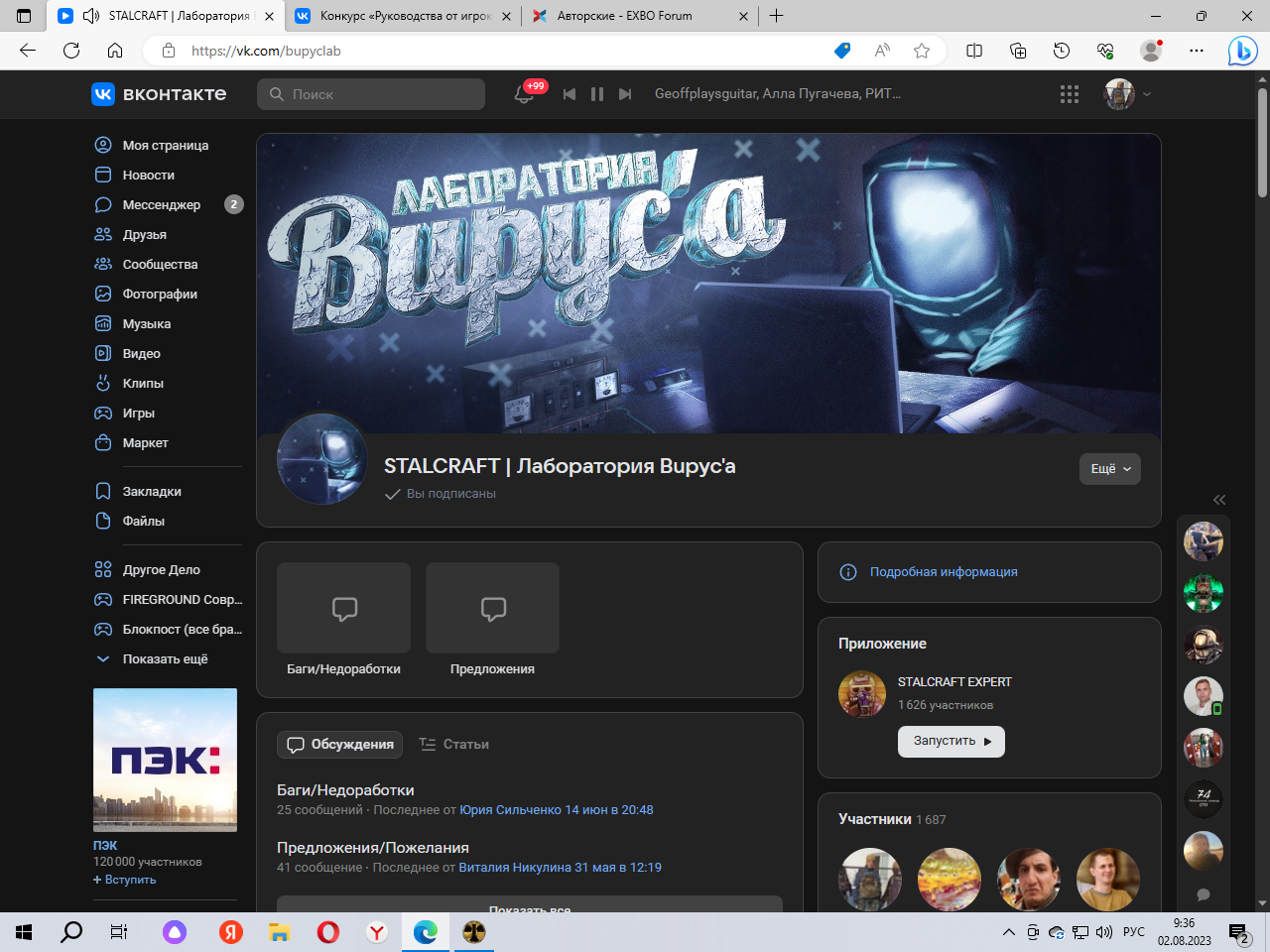Open Участники members list heading
The width and height of the screenshot is (1270, 952).
click(874, 819)
